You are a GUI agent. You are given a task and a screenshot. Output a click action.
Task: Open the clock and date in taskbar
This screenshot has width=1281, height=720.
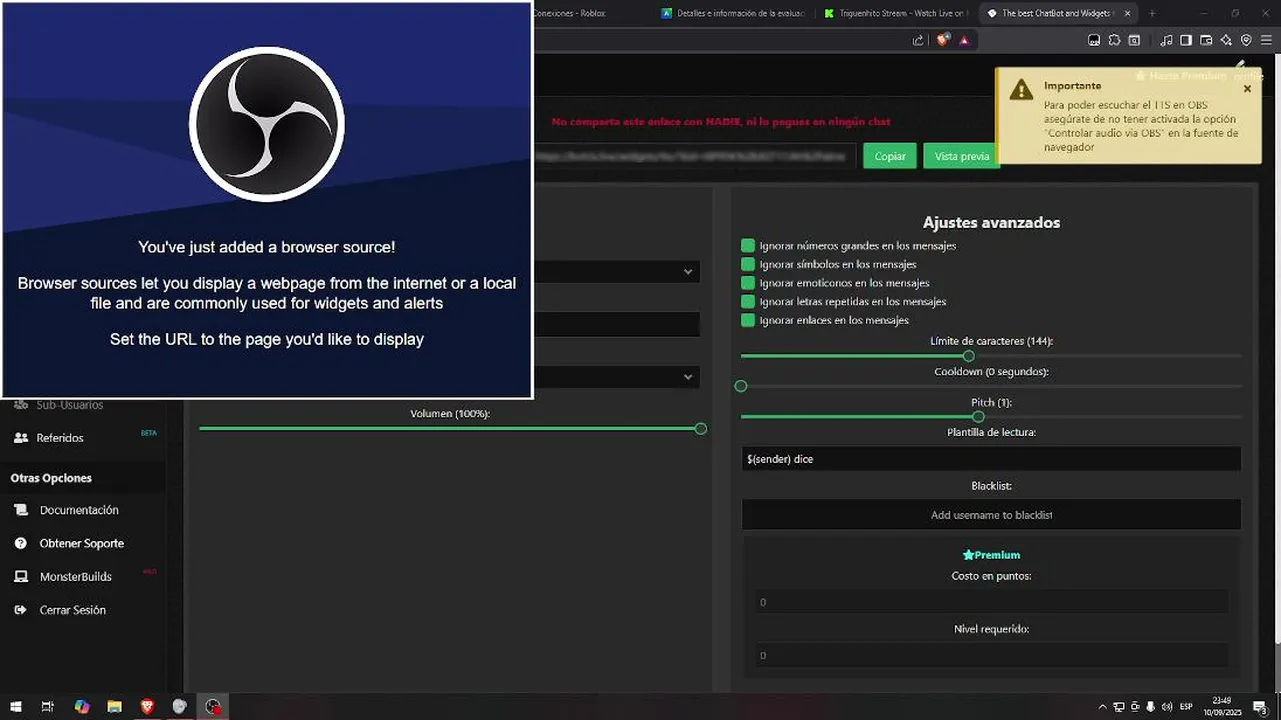point(1222,707)
